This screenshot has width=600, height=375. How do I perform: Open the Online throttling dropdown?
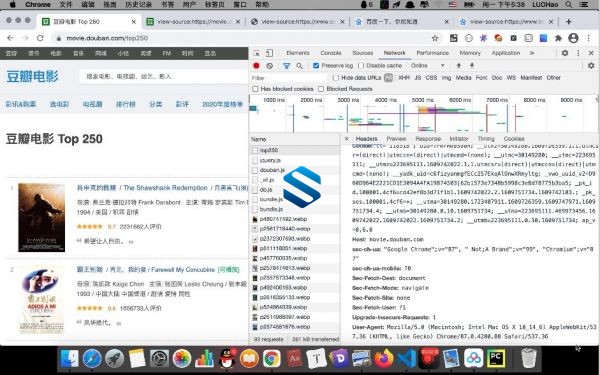(427, 66)
